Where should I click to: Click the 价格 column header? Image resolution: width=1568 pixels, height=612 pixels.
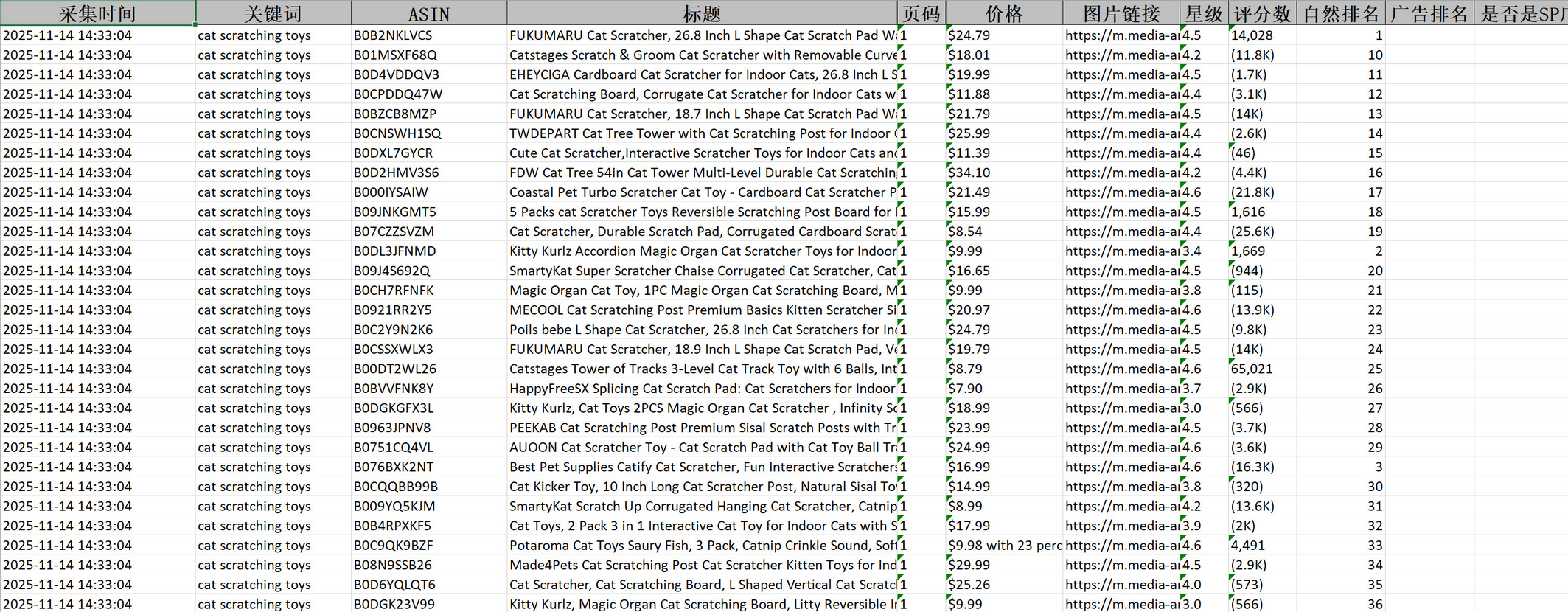tap(1003, 13)
